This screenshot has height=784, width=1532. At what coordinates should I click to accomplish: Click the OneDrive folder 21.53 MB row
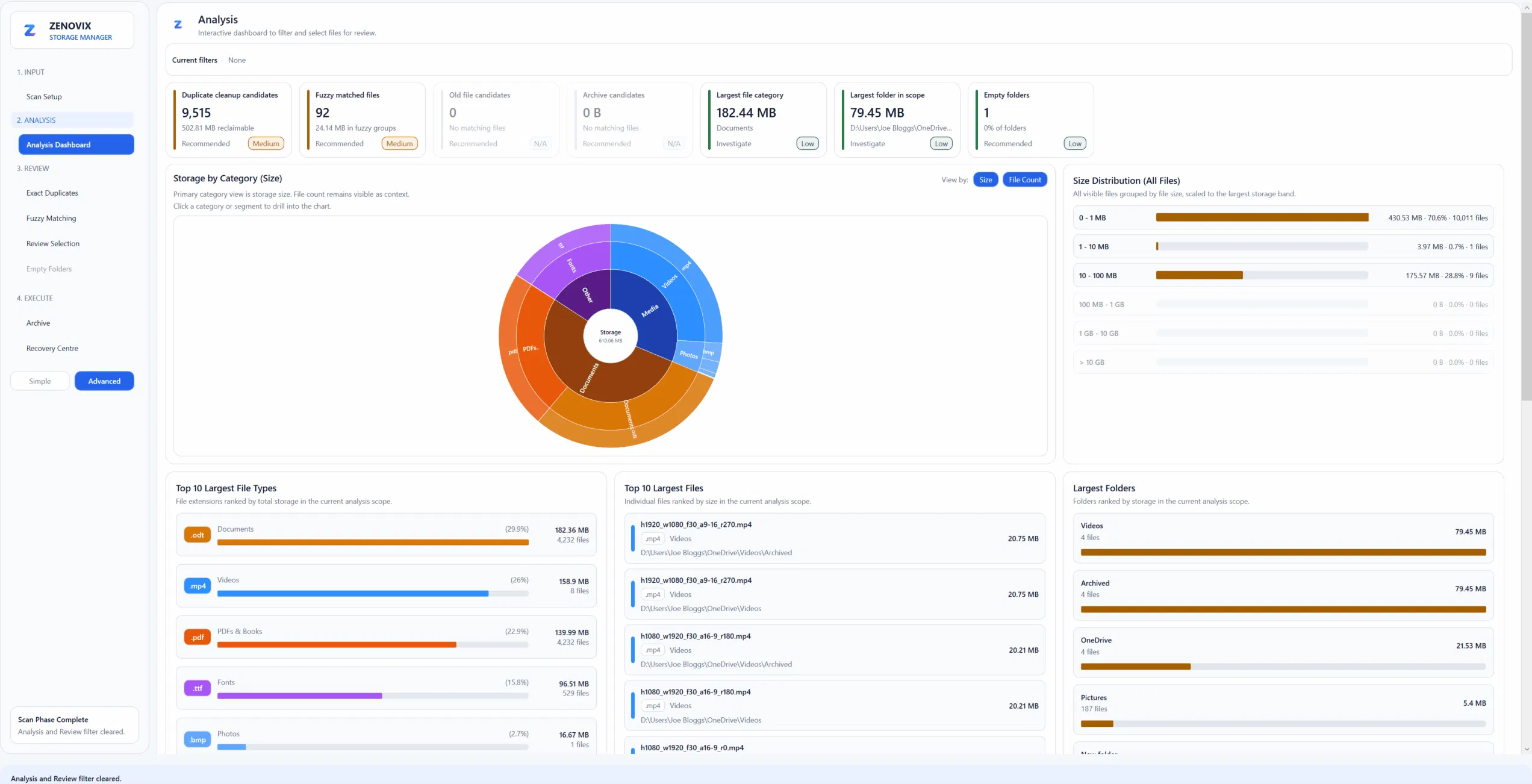tap(1283, 653)
